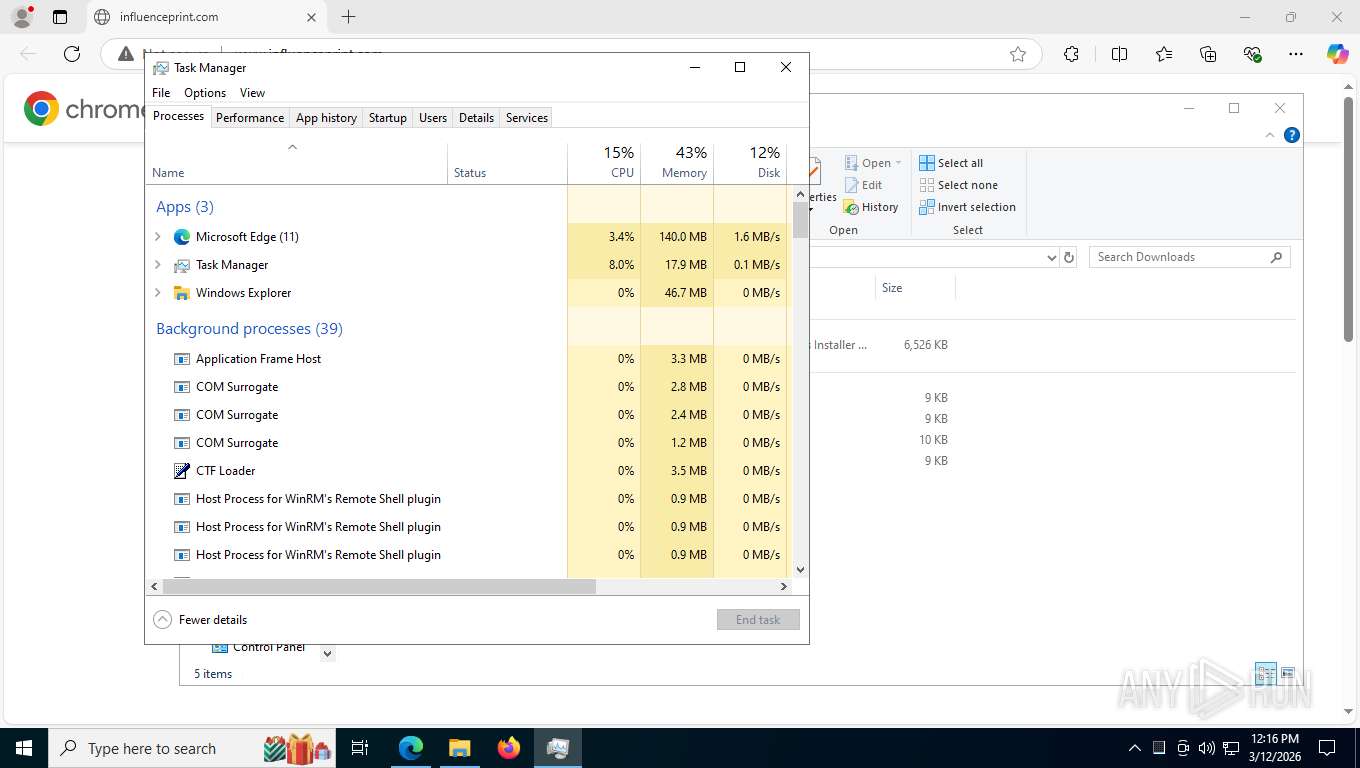Expand the Microsoft Edge process group
Screen dimensions: 1360x768
[x=157, y=237]
